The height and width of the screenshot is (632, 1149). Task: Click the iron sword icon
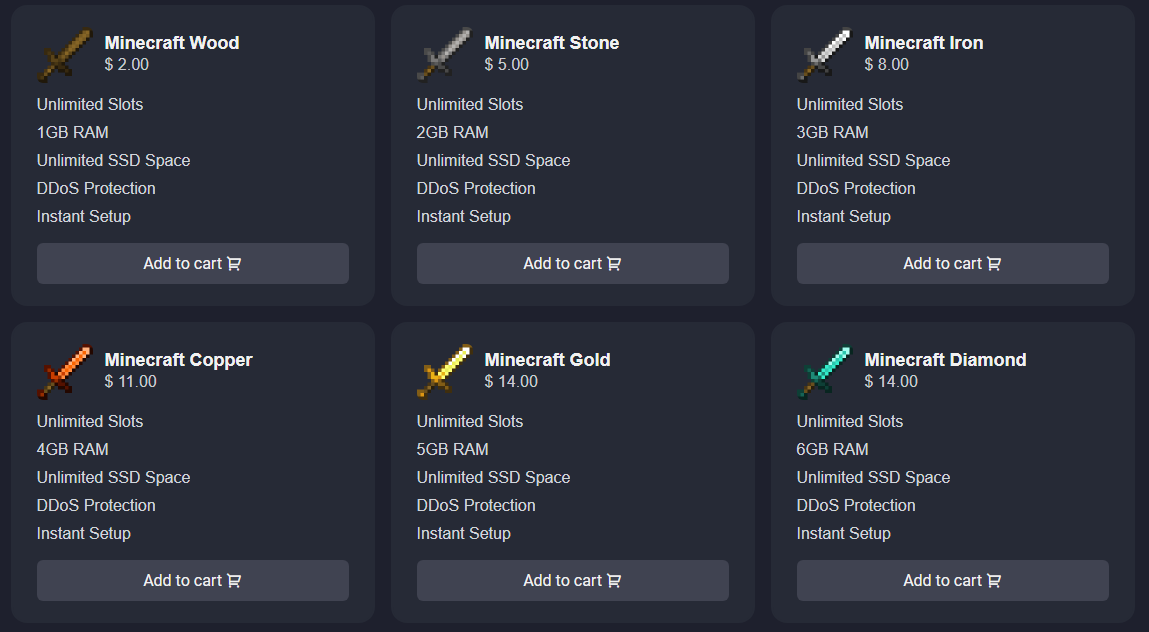[x=823, y=54]
